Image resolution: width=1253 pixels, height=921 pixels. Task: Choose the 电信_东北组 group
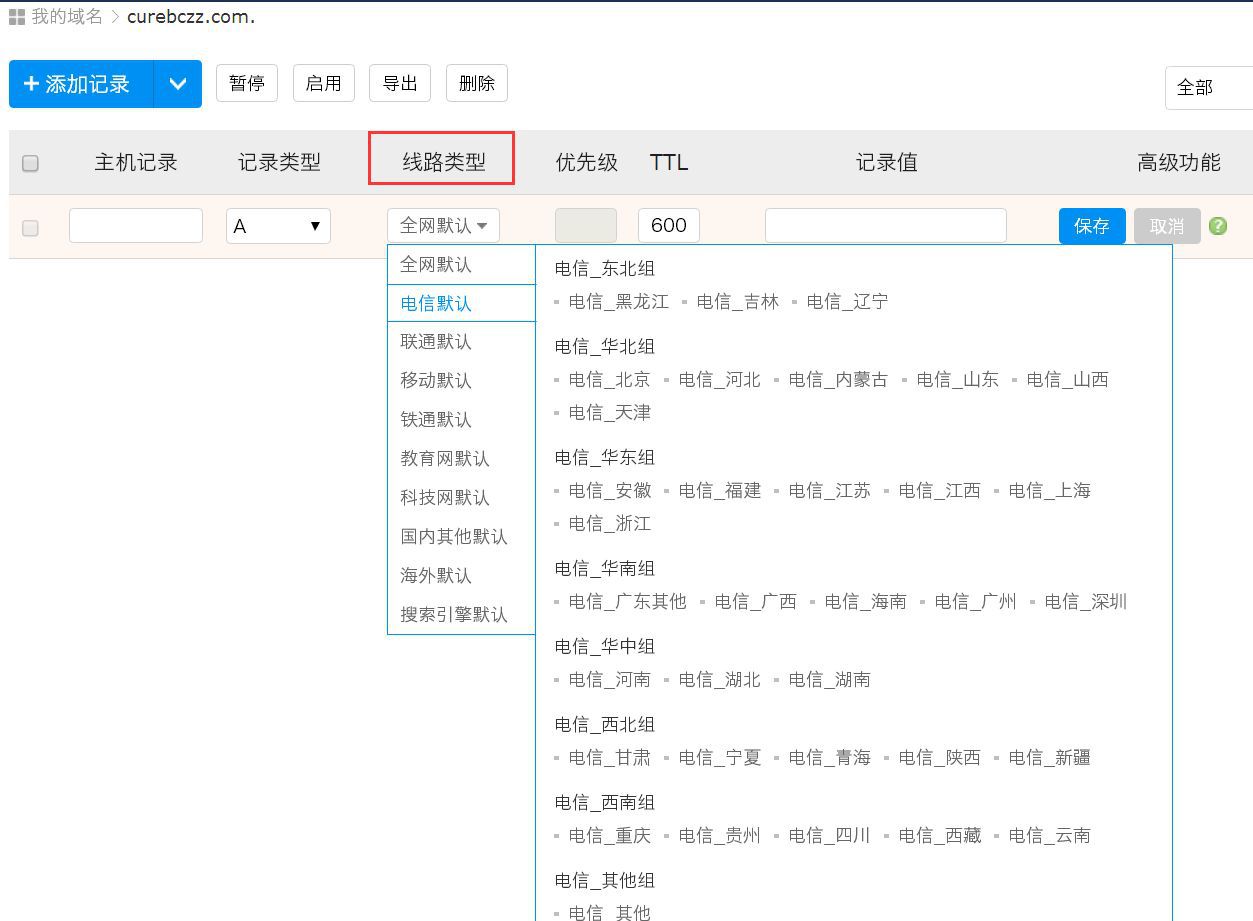pyautogui.click(x=605, y=269)
